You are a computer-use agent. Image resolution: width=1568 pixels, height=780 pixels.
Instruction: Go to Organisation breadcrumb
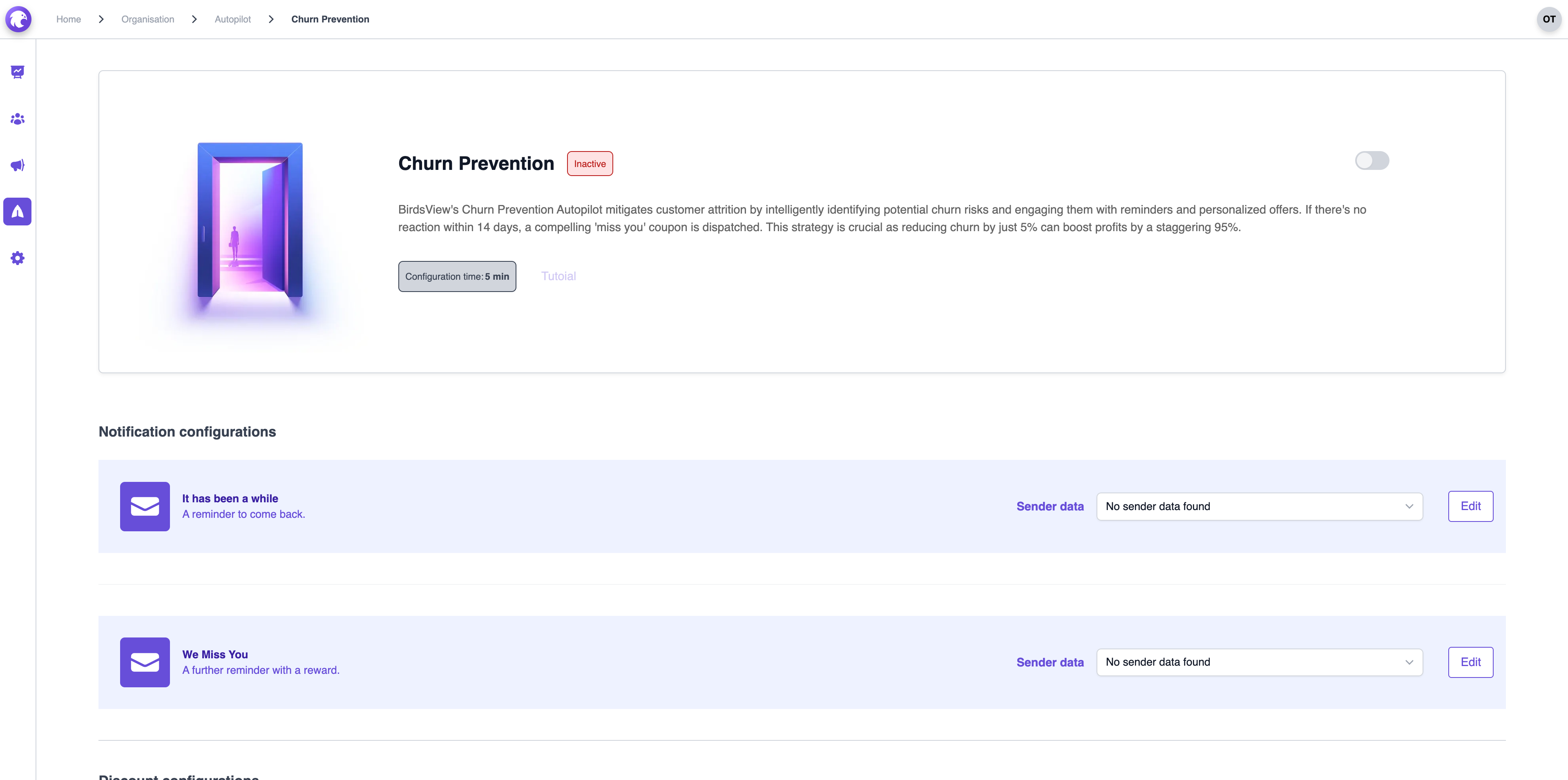[148, 20]
